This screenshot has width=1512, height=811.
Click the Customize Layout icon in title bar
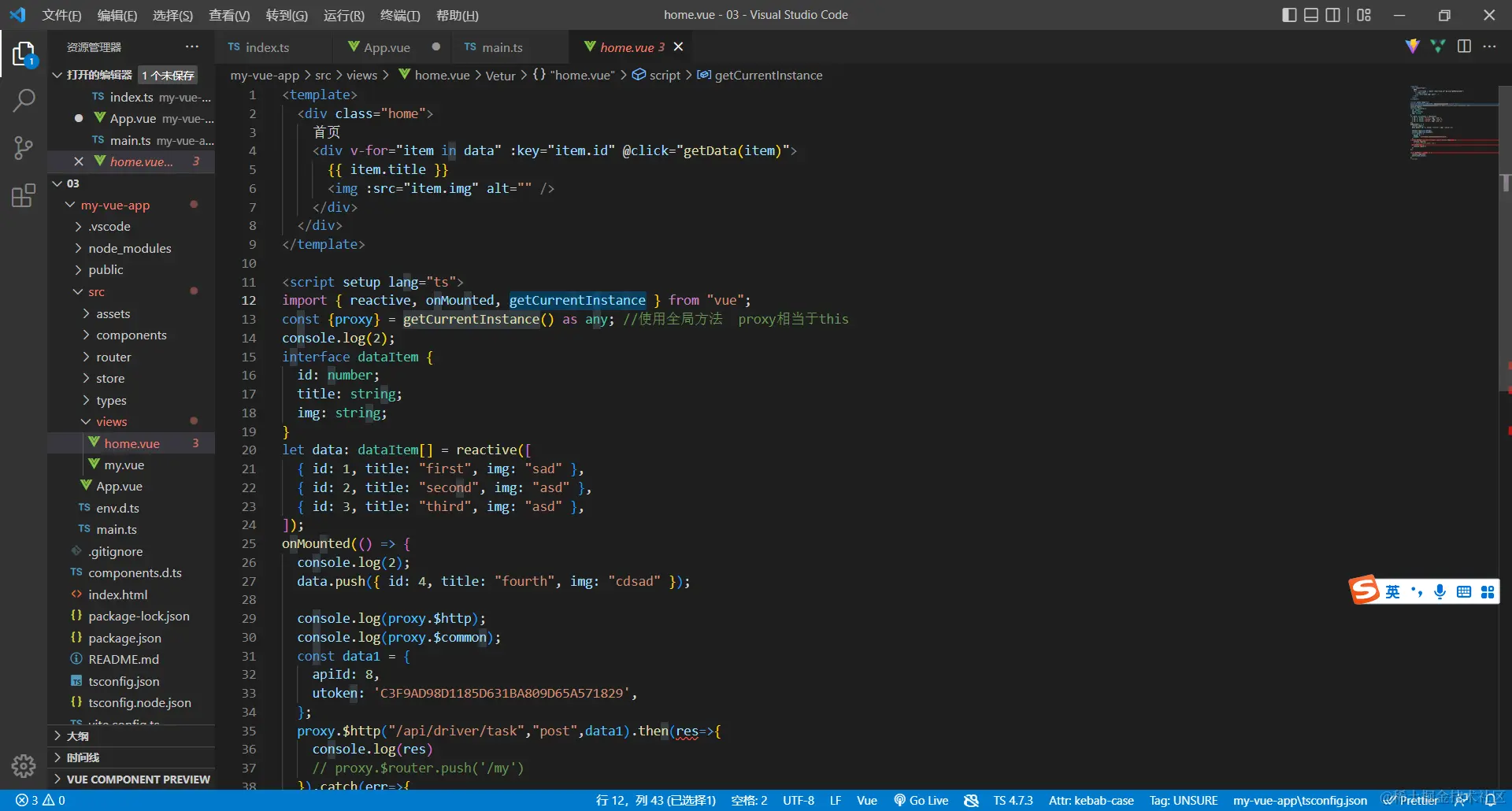[x=1364, y=15]
